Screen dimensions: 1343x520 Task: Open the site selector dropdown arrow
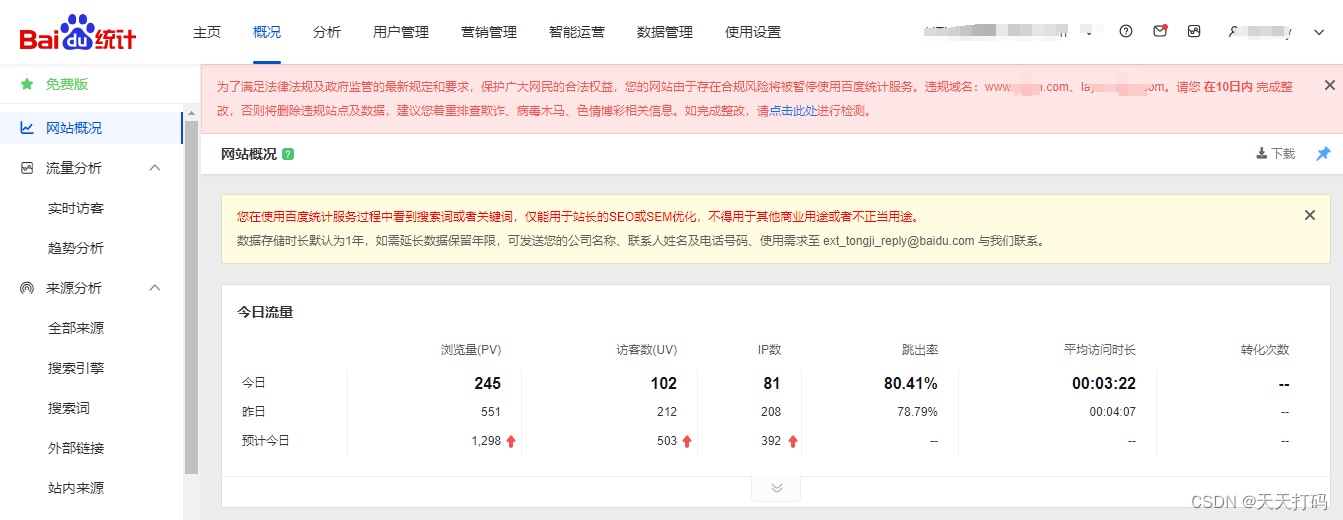coord(1089,33)
